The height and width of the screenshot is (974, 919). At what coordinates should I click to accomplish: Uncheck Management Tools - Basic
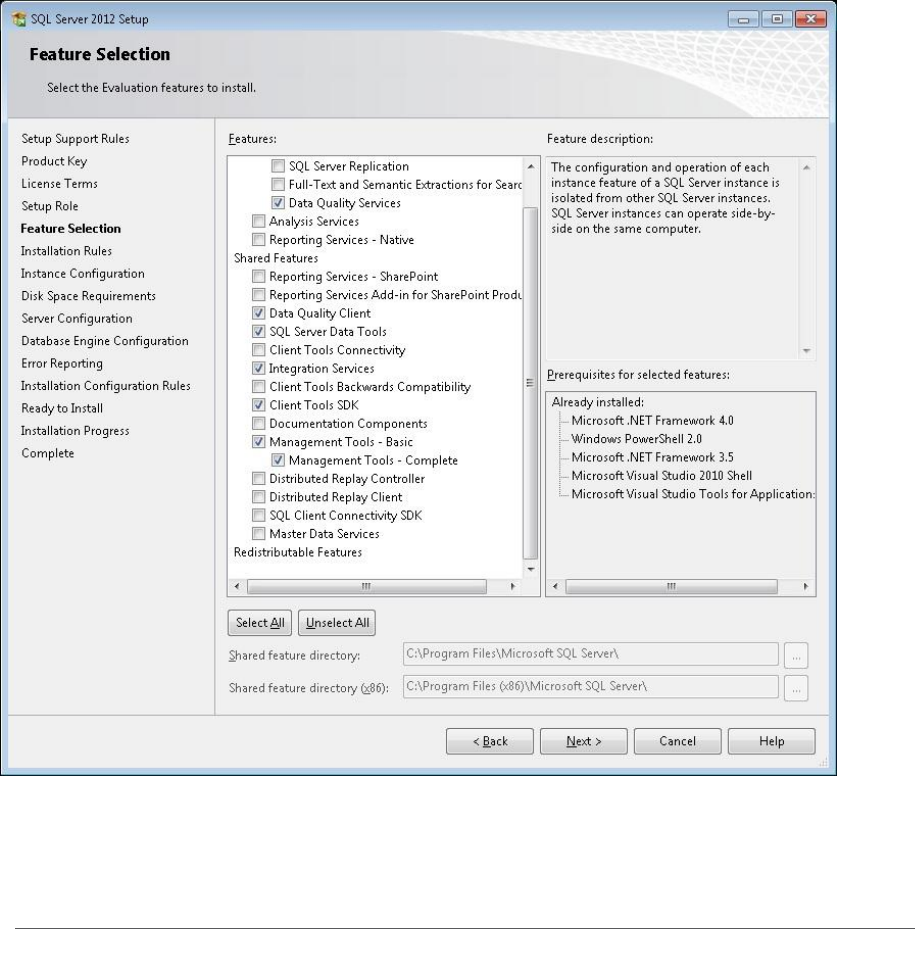pyautogui.click(x=258, y=442)
